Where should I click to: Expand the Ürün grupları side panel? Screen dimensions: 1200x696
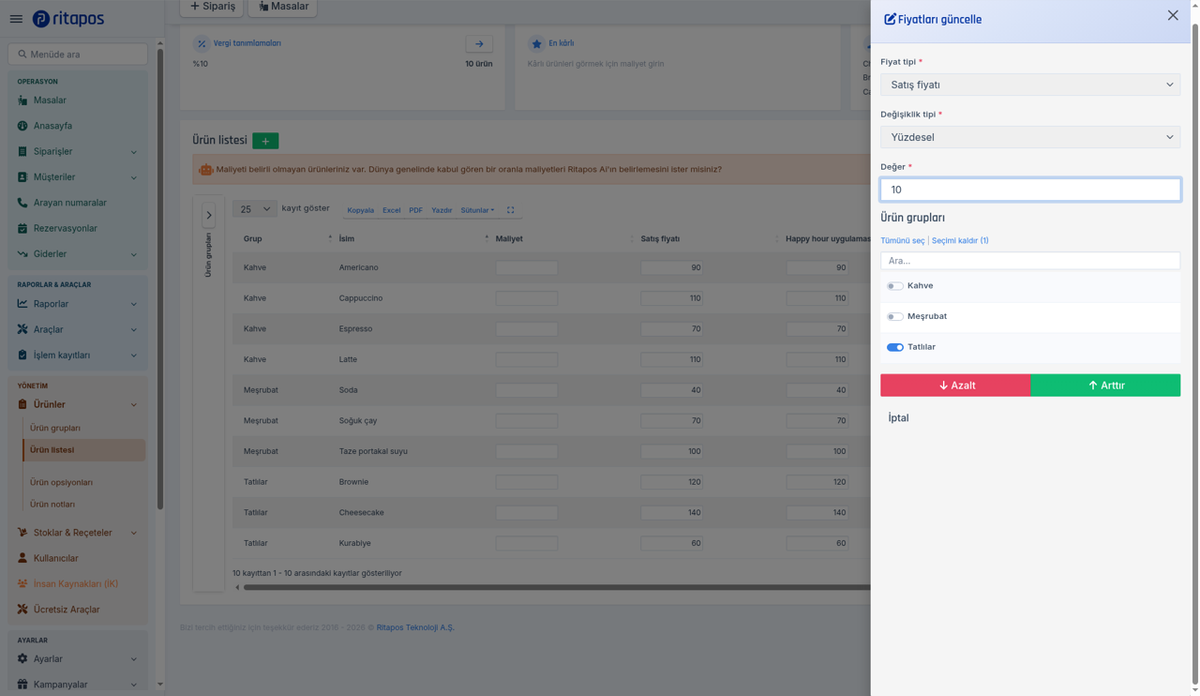pos(209,215)
